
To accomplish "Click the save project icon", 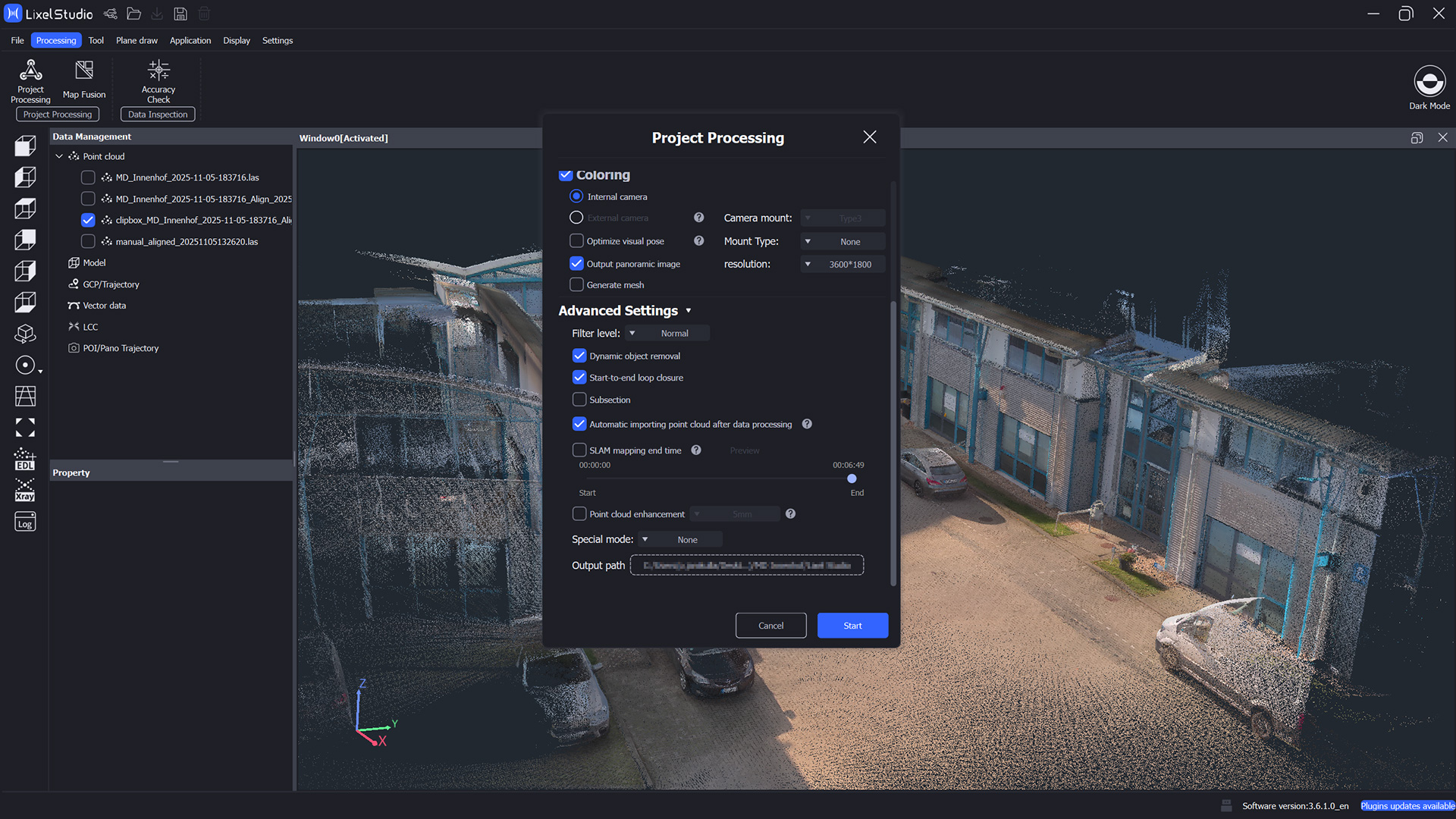I will 180,14.
